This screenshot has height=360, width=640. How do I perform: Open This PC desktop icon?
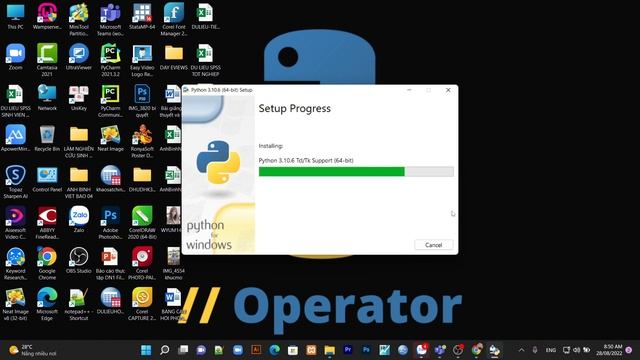click(x=16, y=16)
